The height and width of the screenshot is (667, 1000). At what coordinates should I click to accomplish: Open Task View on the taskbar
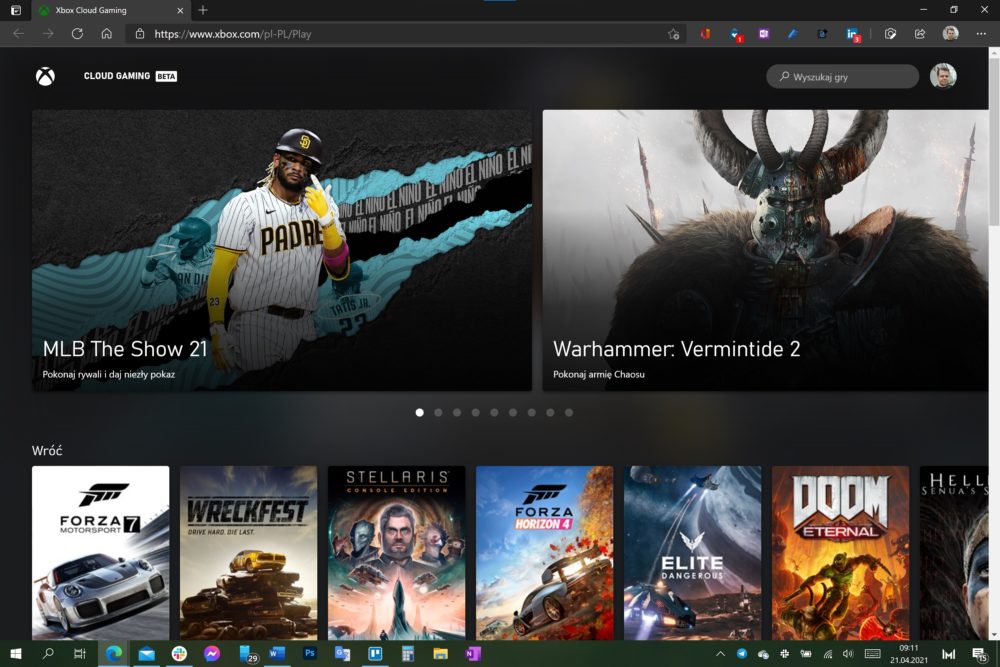pos(80,654)
